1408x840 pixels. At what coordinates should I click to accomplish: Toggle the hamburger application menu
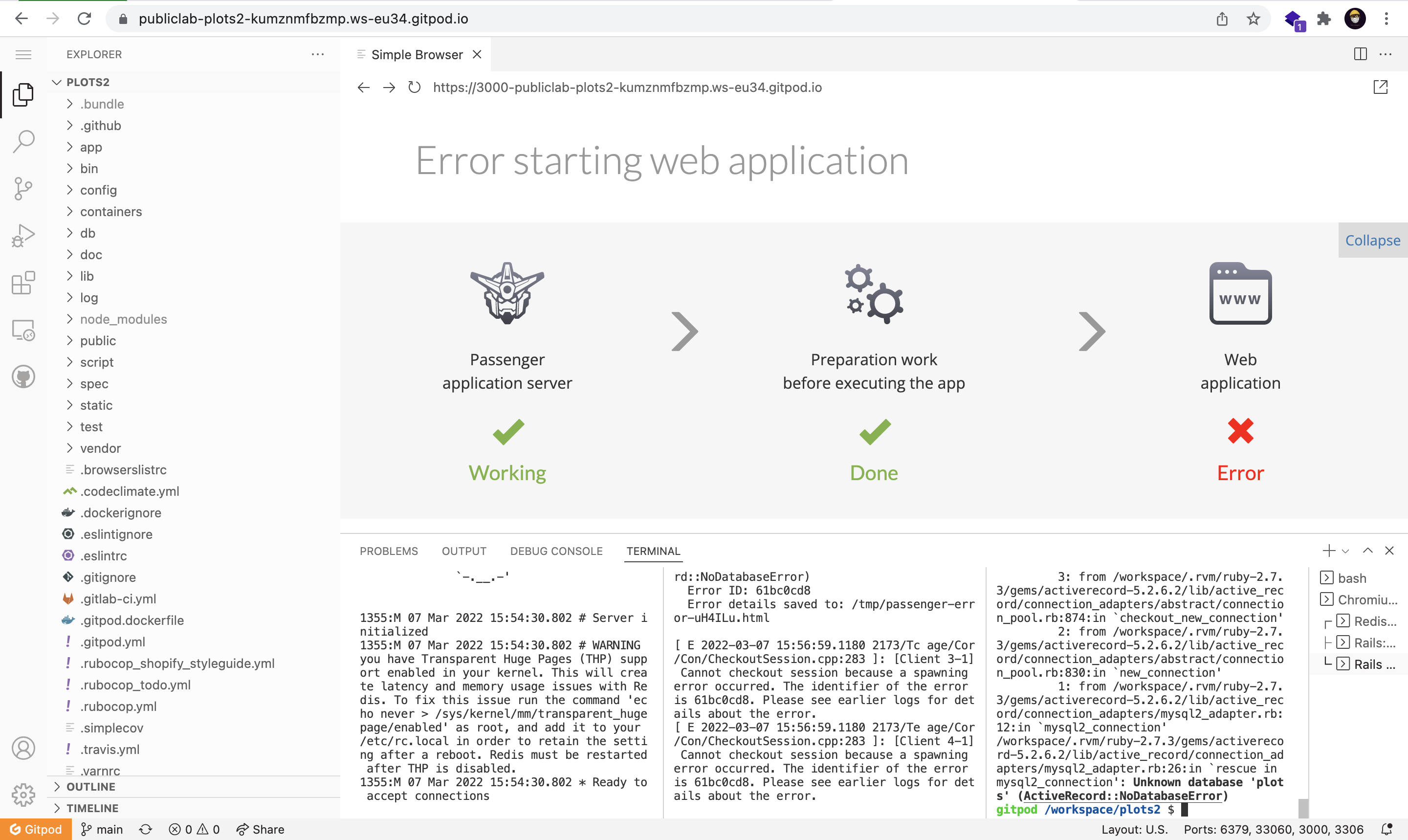click(x=23, y=54)
